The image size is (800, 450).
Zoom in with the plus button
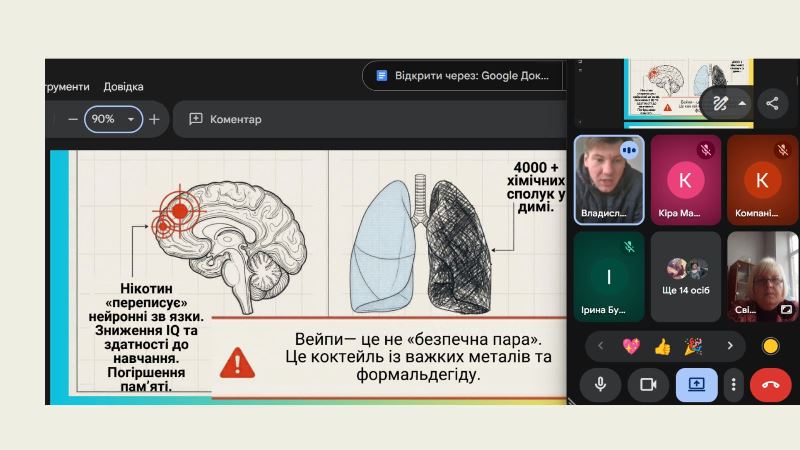[154, 119]
